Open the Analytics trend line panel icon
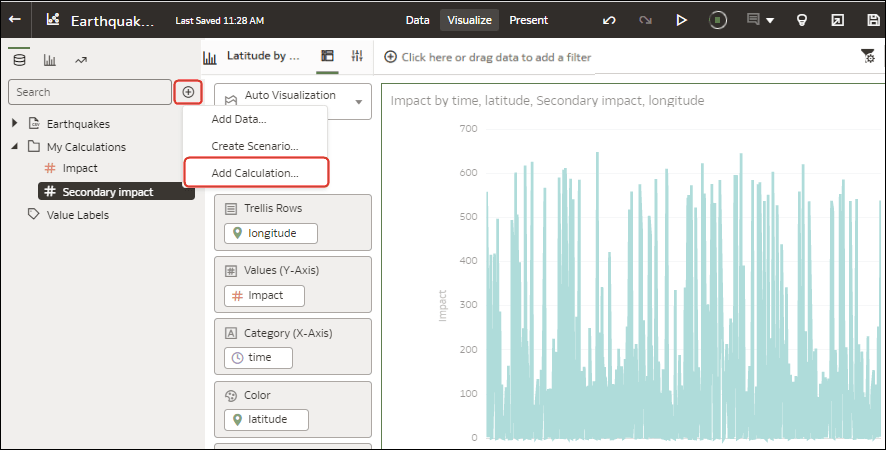This screenshot has width=886, height=450. click(80, 60)
